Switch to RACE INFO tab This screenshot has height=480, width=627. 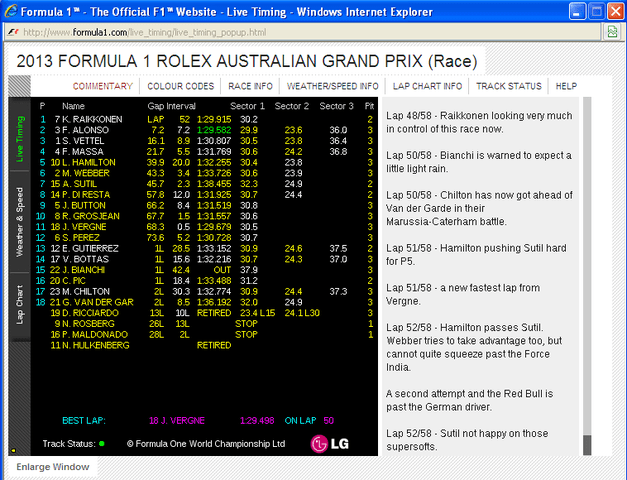click(x=250, y=86)
